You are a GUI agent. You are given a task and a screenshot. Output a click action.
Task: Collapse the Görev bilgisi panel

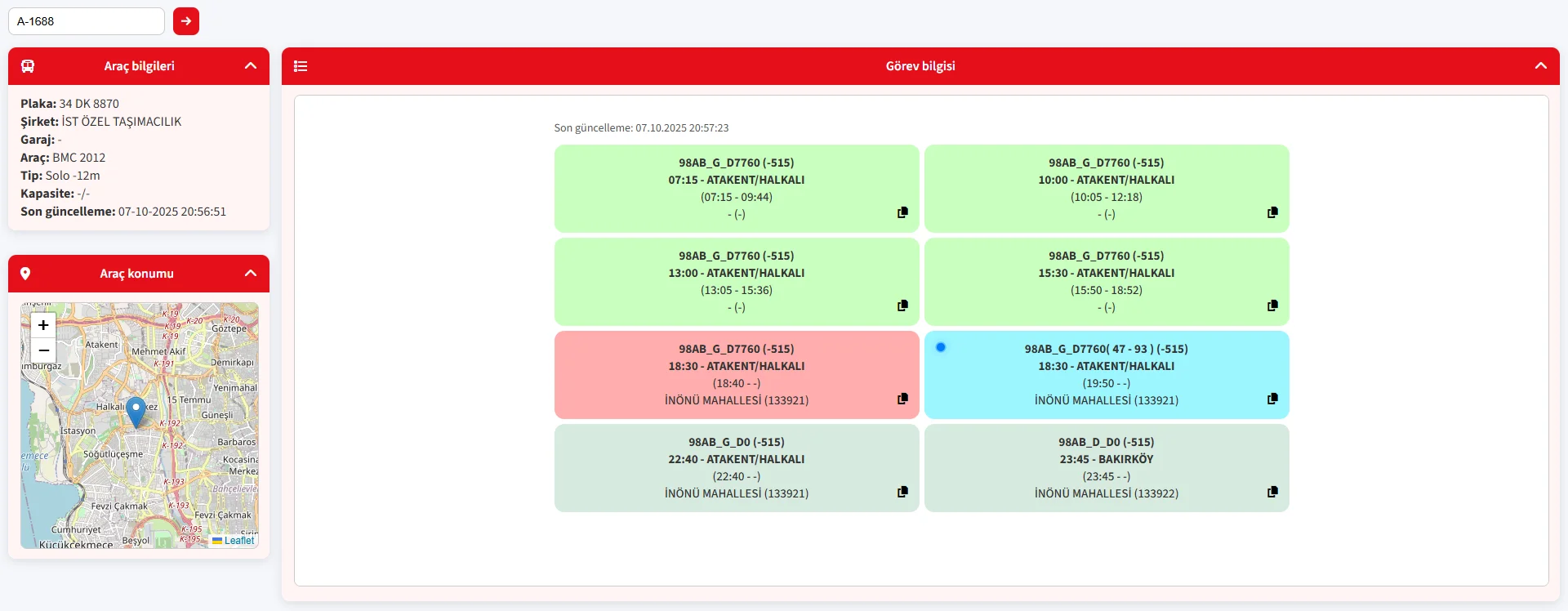(1540, 66)
